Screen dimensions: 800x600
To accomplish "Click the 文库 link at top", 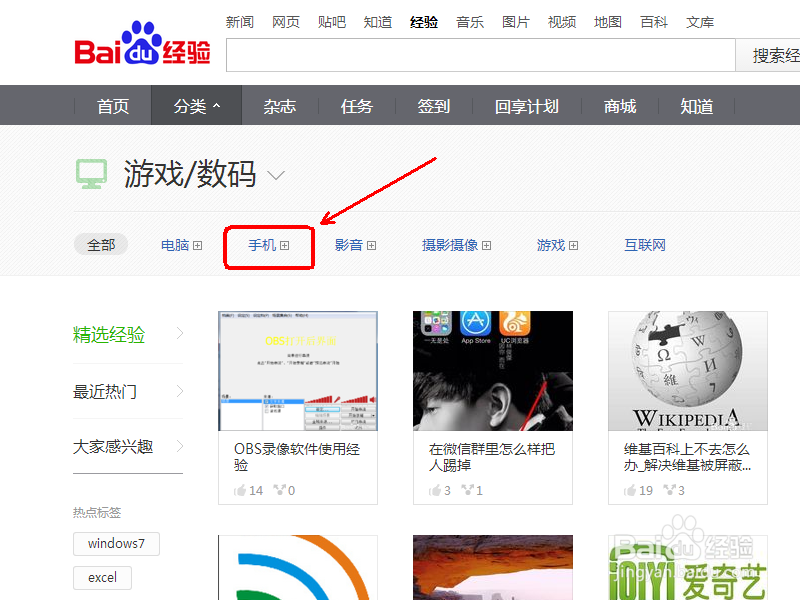I will 700,22.
